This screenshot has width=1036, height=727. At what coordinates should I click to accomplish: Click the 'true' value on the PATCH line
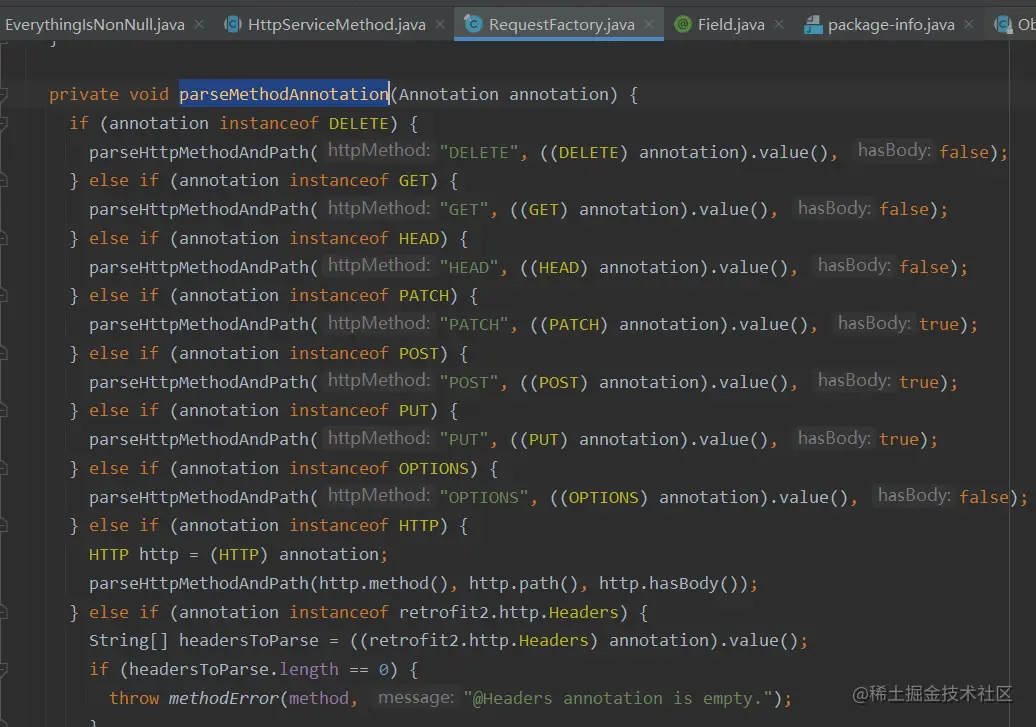click(939, 325)
